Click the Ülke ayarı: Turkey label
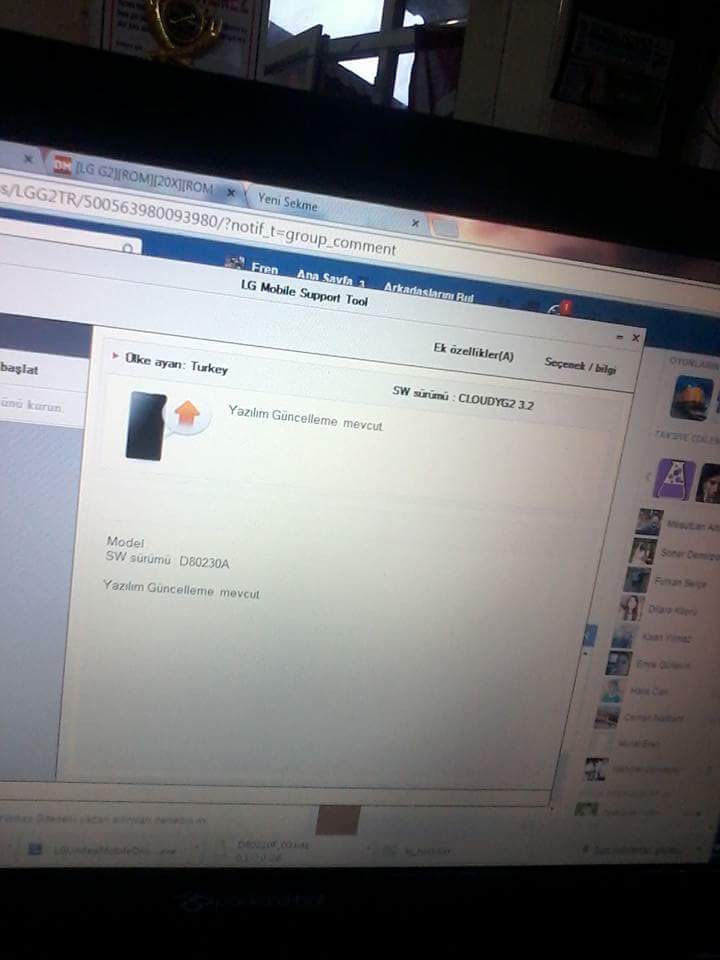The height and width of the screenshot is (960, 720). (x=176, y=363)
